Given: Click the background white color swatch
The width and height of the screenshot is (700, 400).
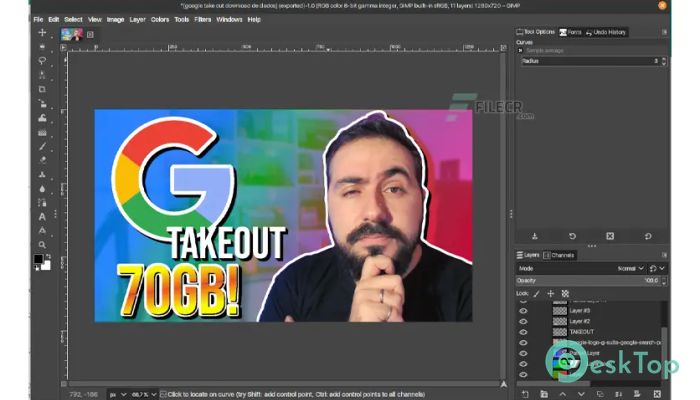Looking at the screenshot, I should pyautogui.click(x=46, y=266).
